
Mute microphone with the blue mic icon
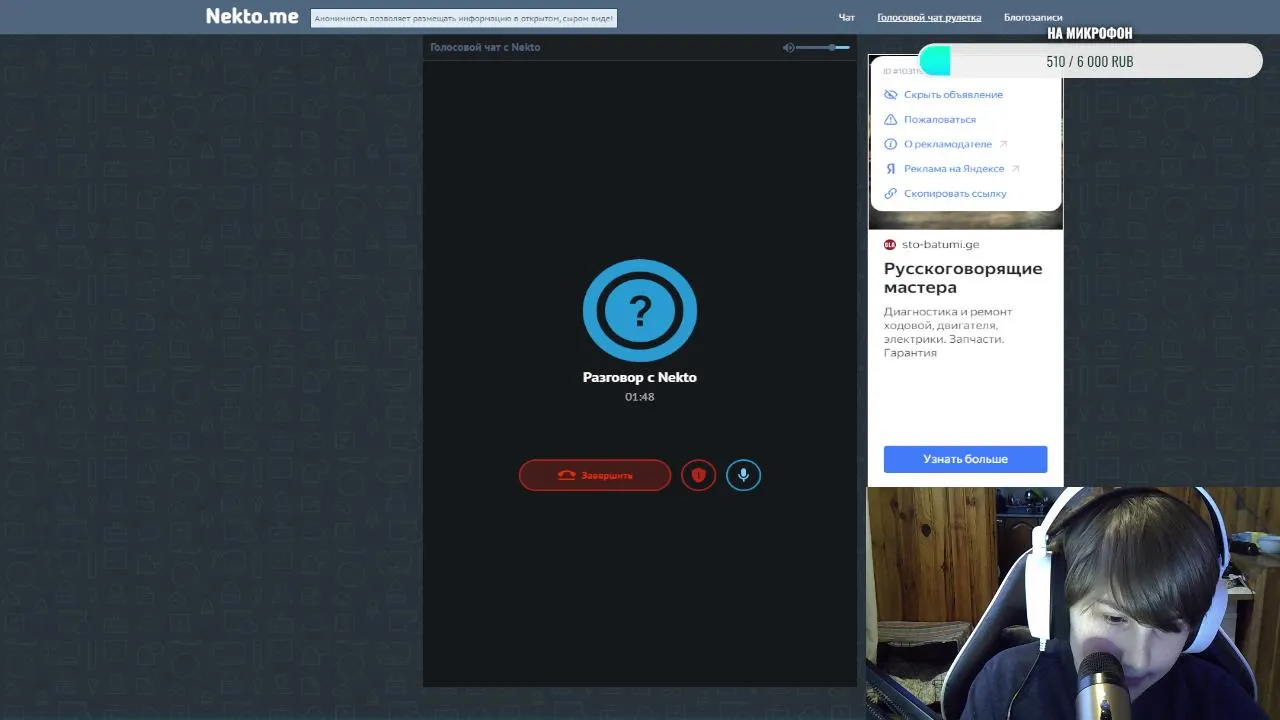click(x=743, y=475)
